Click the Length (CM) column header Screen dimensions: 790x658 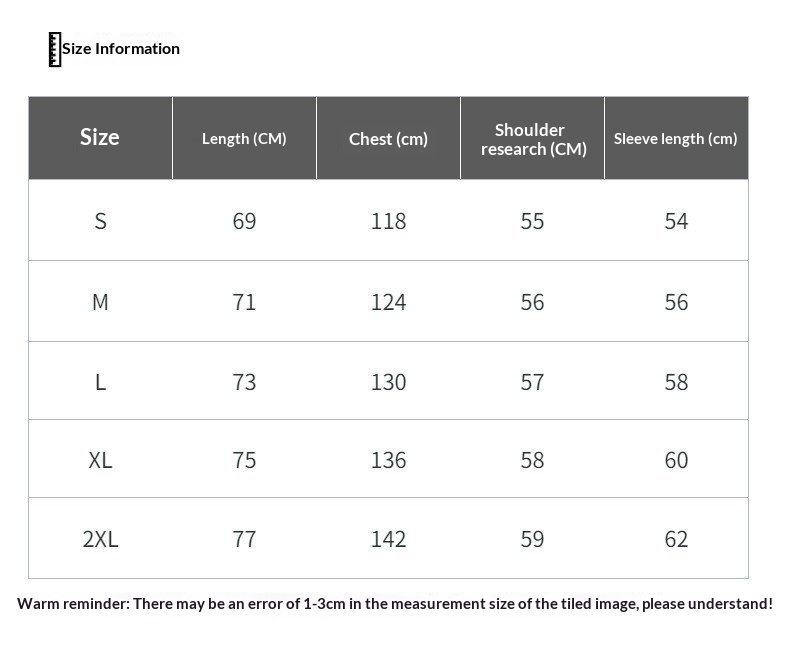click(244, 139)
